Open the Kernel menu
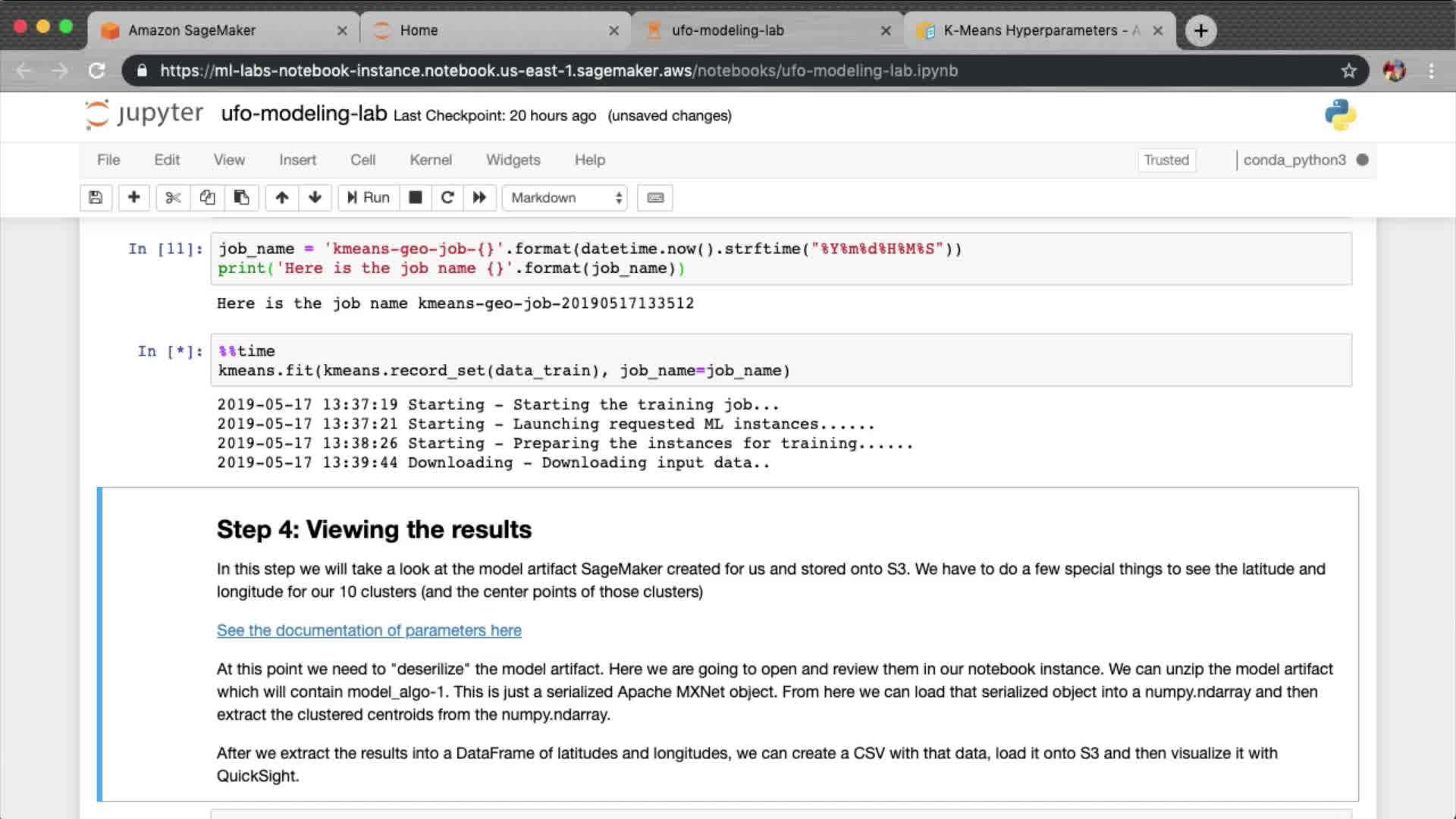The width and height of the screenshot is (1456, 819). 431,160
